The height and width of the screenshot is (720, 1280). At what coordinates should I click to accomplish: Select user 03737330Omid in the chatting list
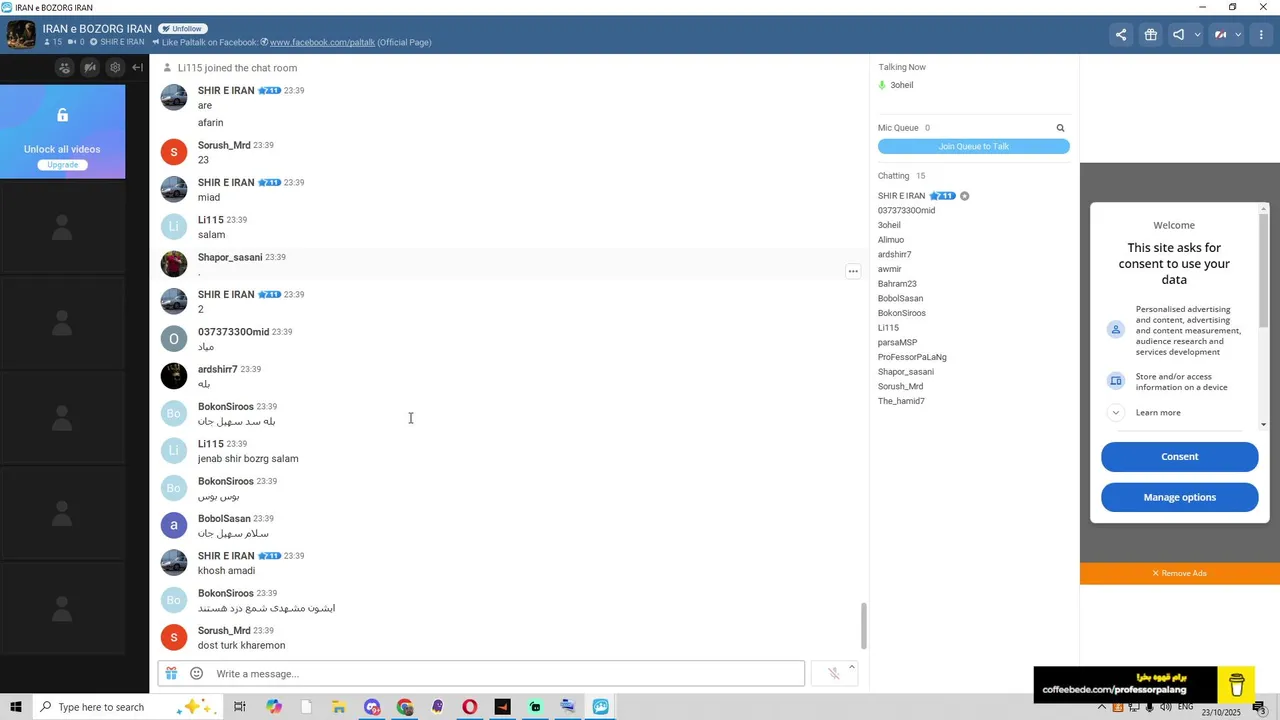(906, 211)
